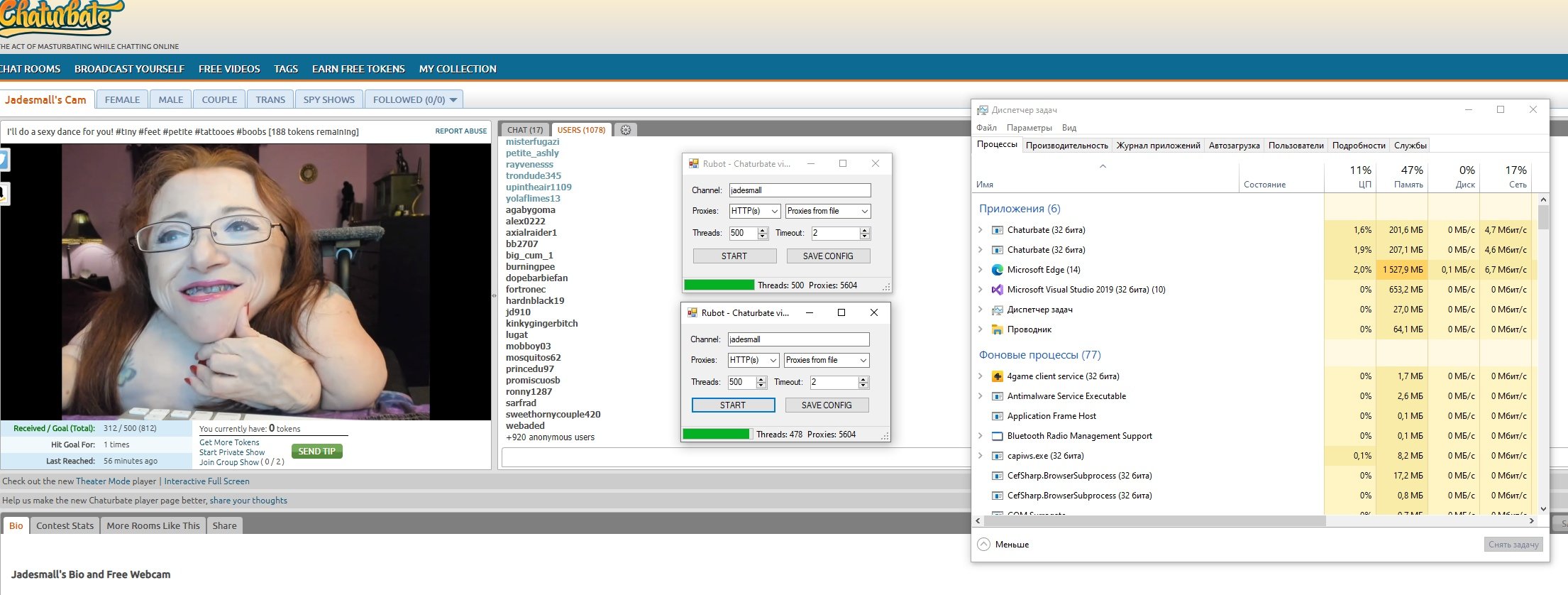The width and height of the screenshot is (1568, 595).
Task: Click the Microsoft Edge icon in process list
Action: (997, 270)
